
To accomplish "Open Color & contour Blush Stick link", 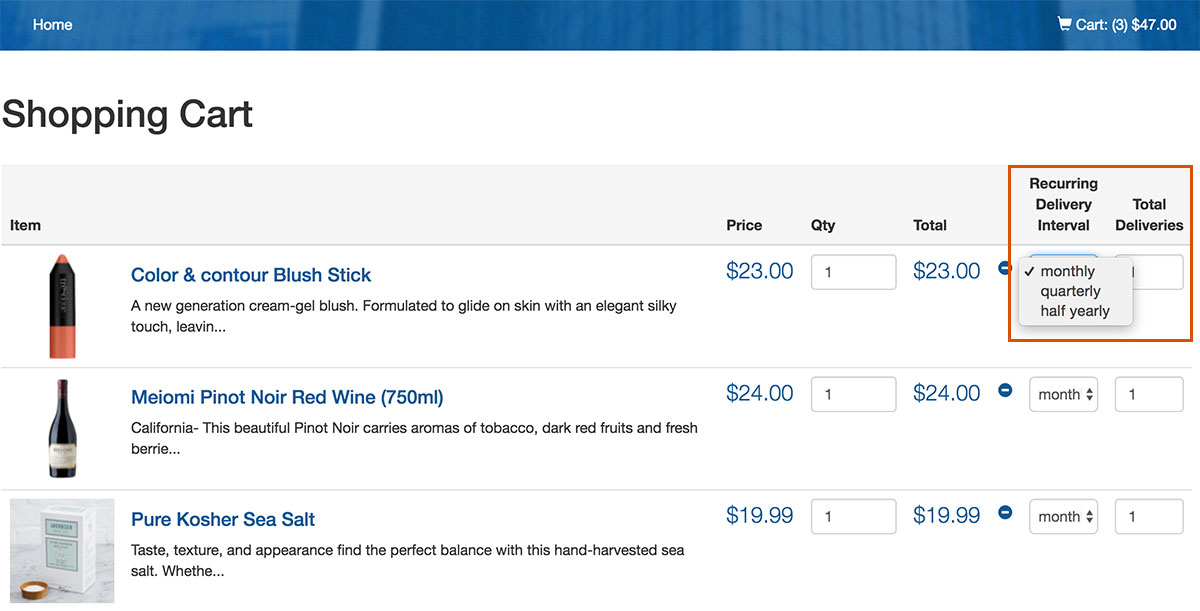I will point(251,275).
